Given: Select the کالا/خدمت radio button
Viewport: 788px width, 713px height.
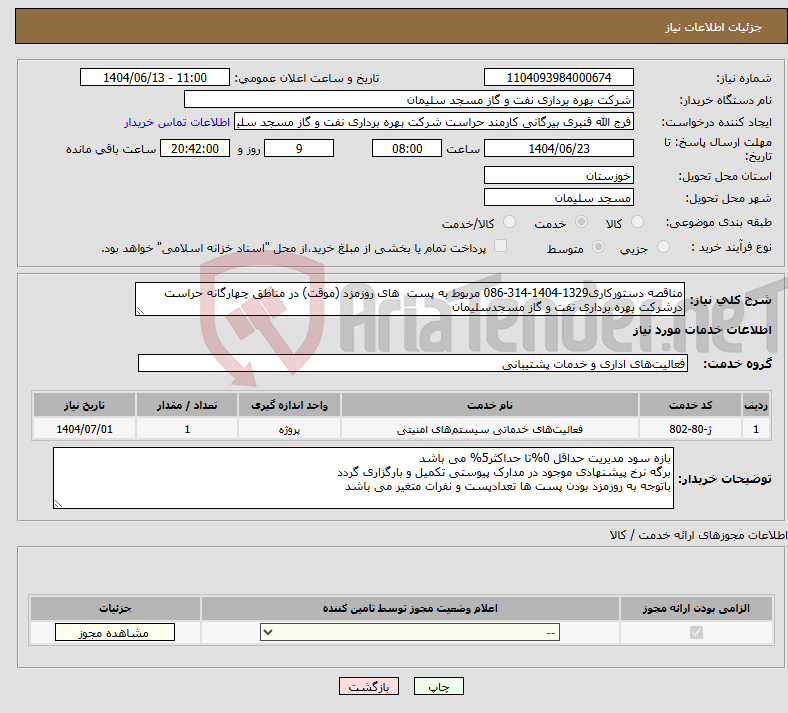Looking at the screenshot, I should (510, 222).
